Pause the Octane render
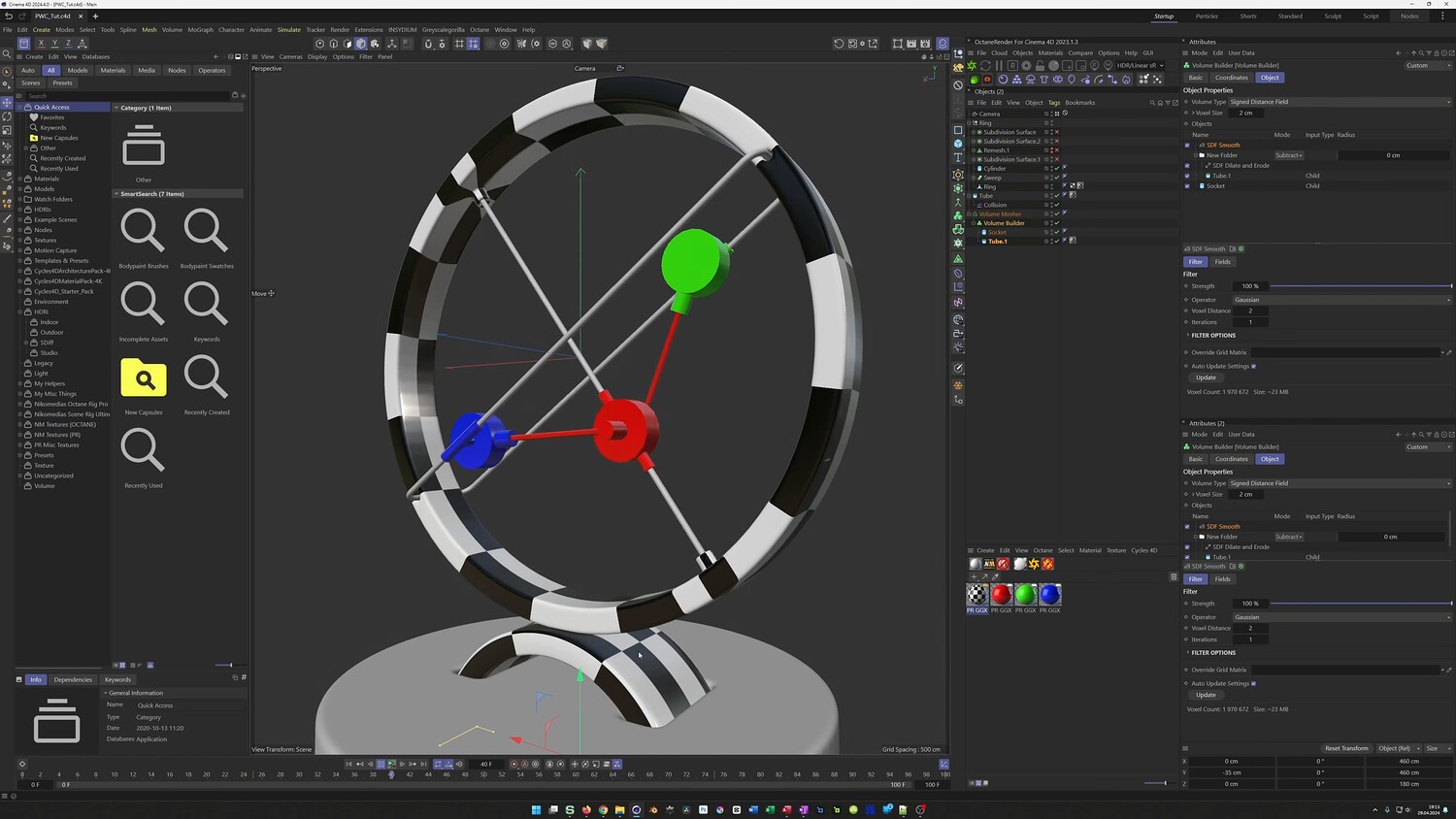This screenshot has height=819, width=1456. tap(999, 66)
